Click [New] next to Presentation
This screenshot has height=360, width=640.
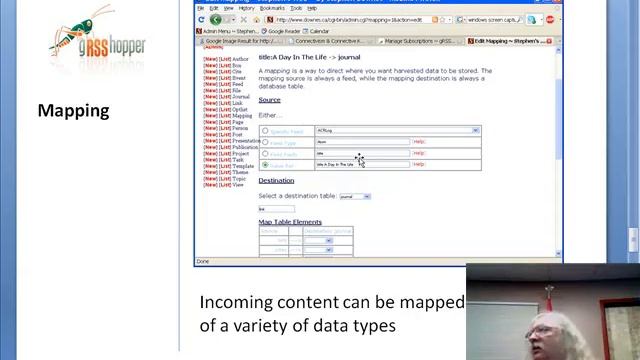(211, 141)
